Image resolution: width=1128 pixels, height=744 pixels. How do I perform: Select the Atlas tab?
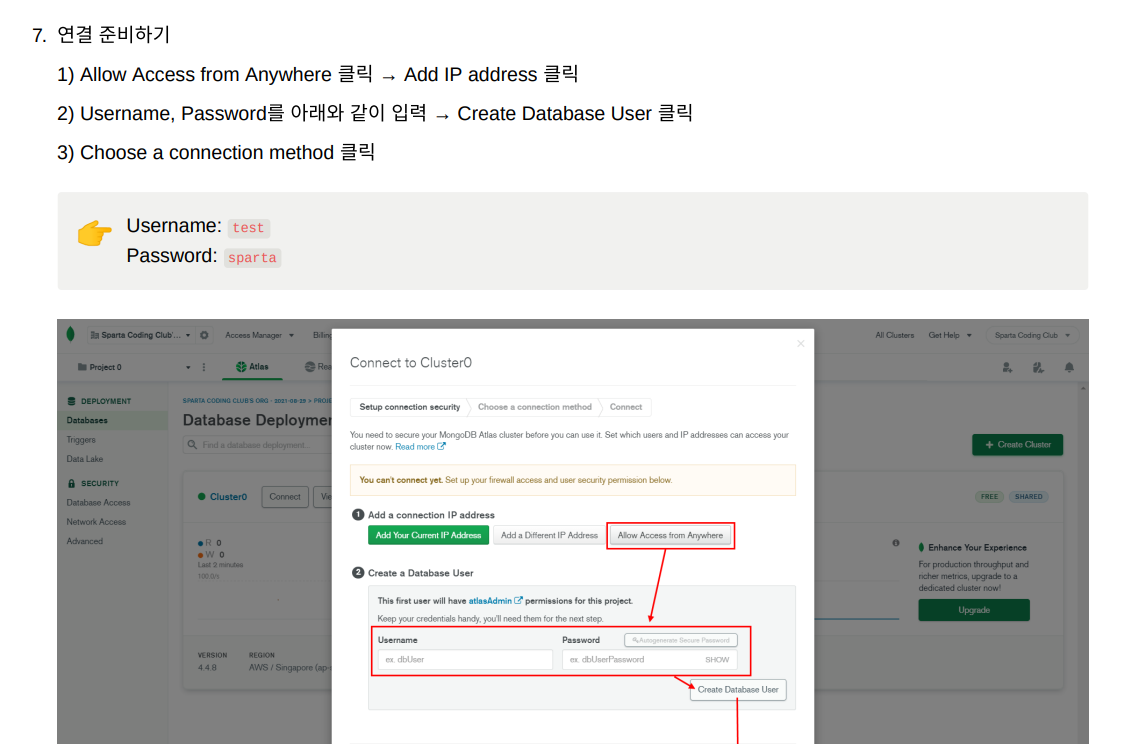tap(253, 367)
